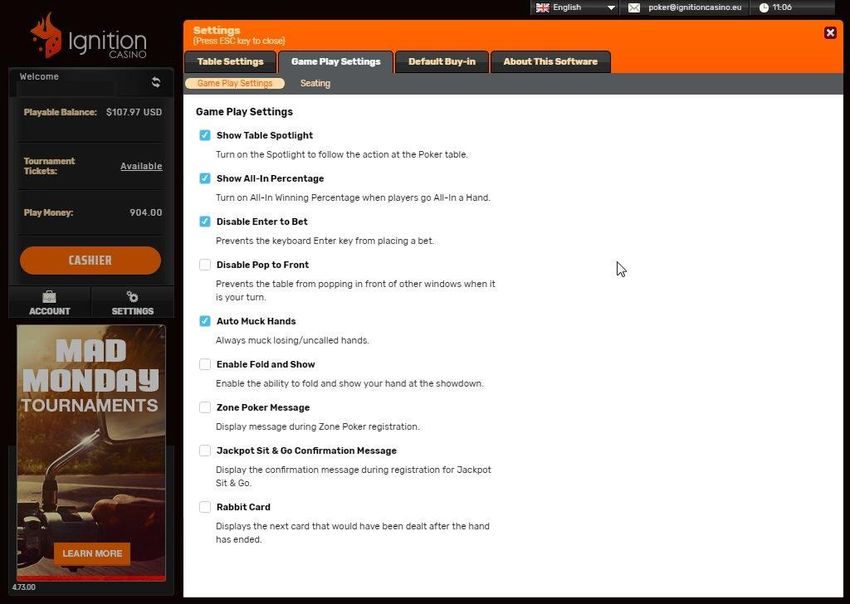This screenshot has height=604, width=850.
Task: Select the Seating sub-tab
Action: [315, 83]
